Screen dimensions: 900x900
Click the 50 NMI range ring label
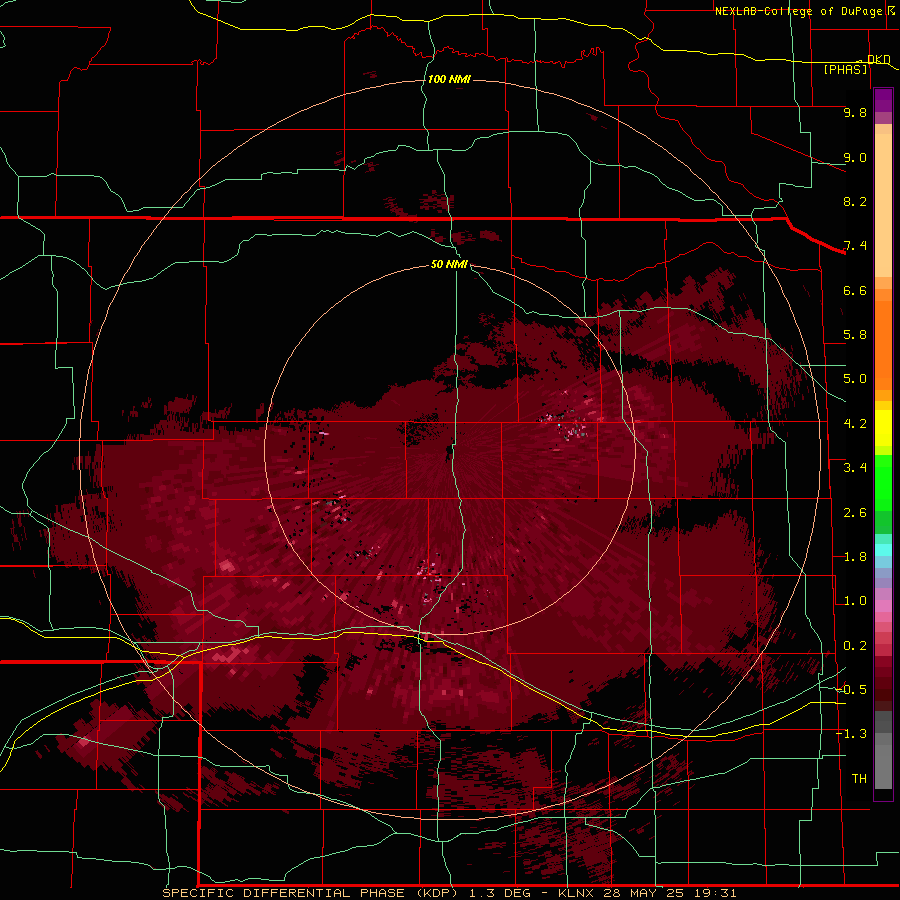tap(449, 264)
